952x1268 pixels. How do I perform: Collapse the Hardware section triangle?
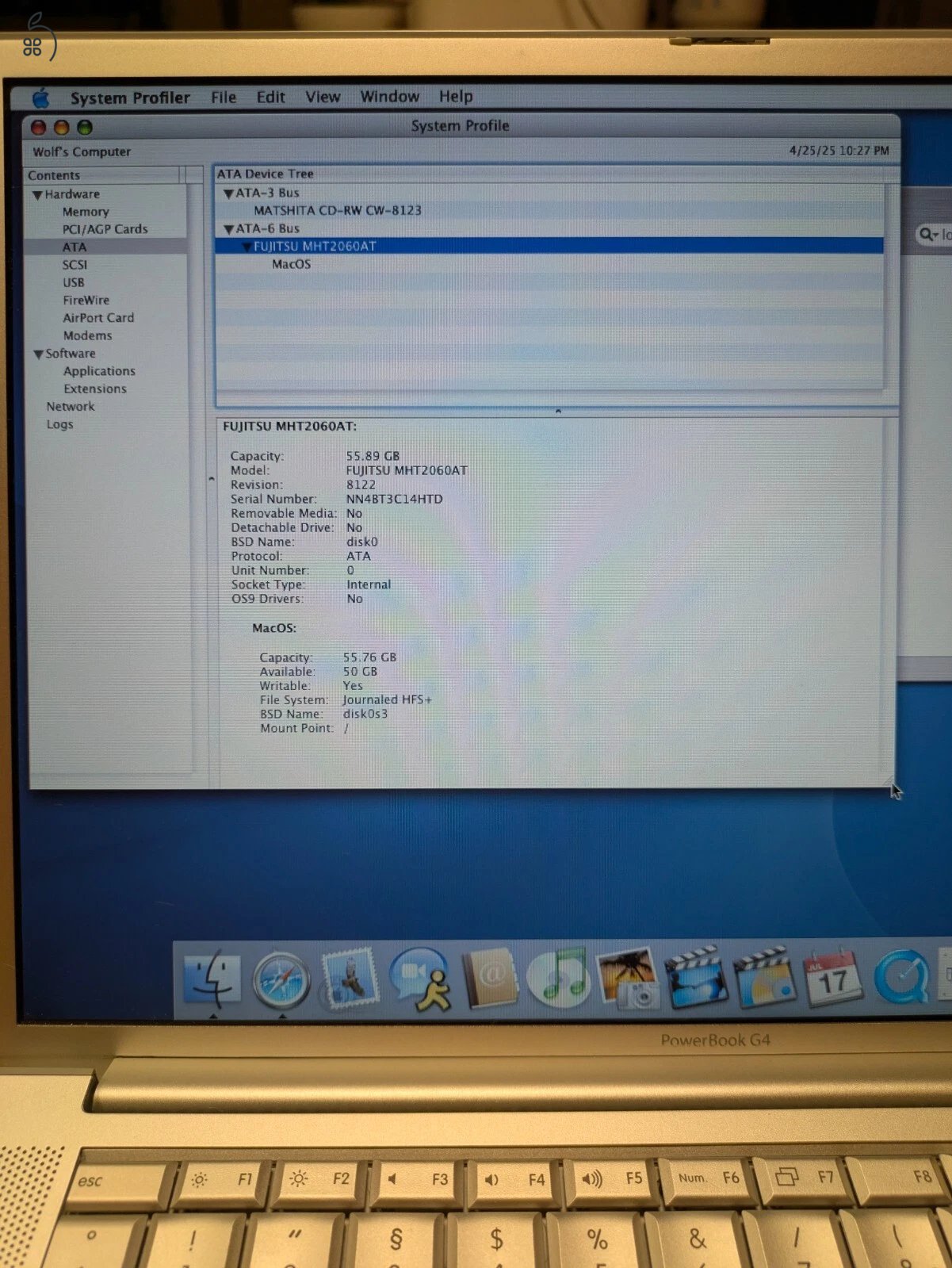coord(37,195)
